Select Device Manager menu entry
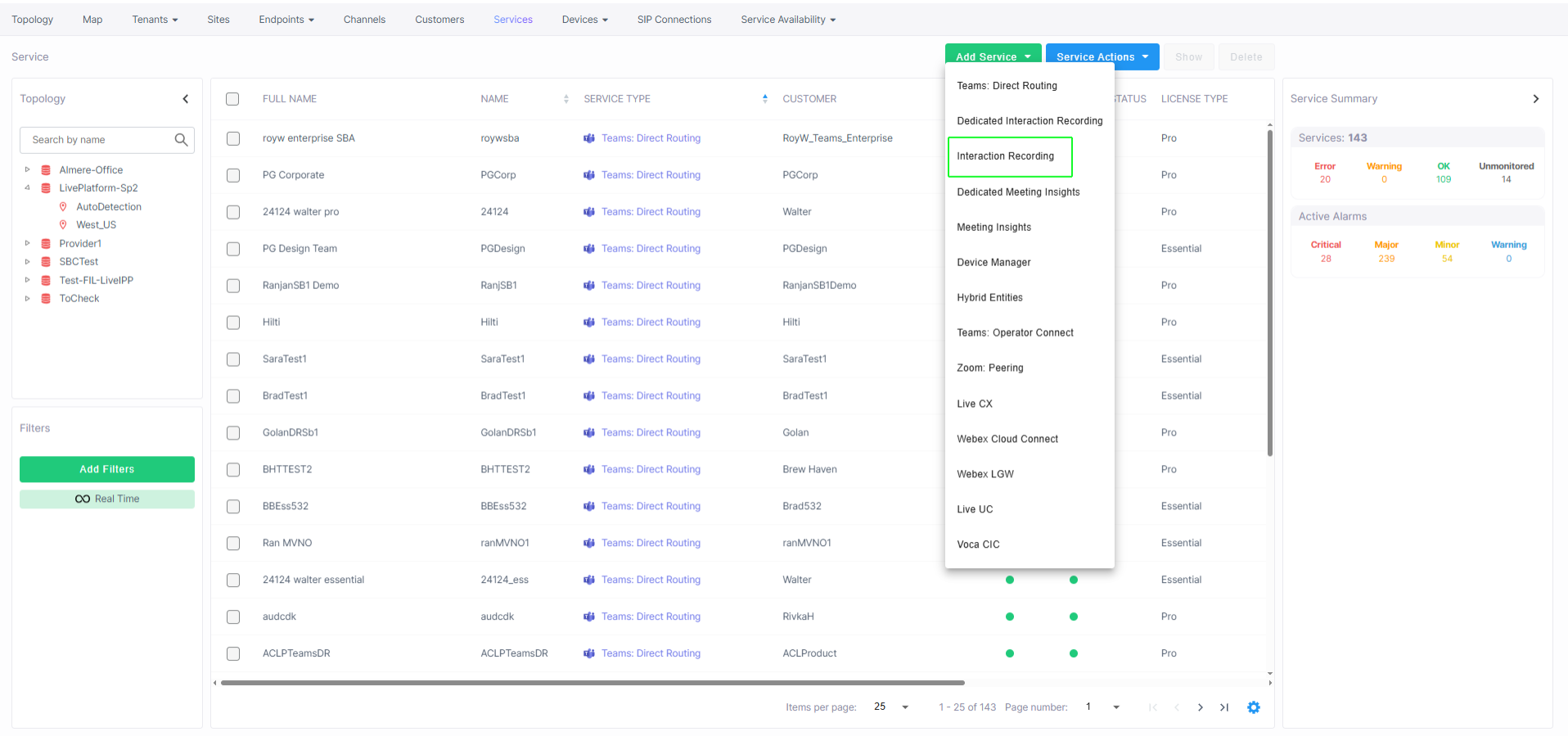Viewport: 1568px width, 736px height. pos(994,263)
